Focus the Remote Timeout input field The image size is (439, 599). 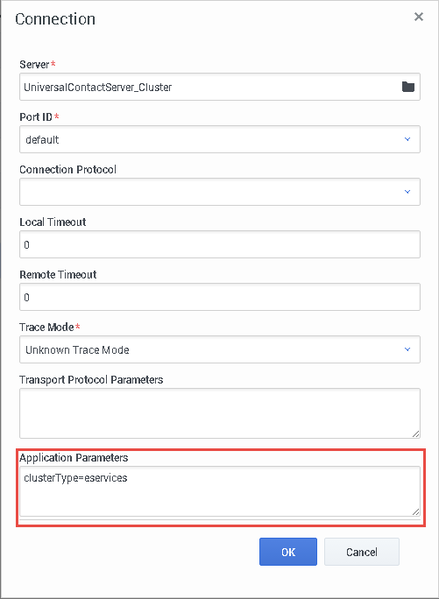220,297
